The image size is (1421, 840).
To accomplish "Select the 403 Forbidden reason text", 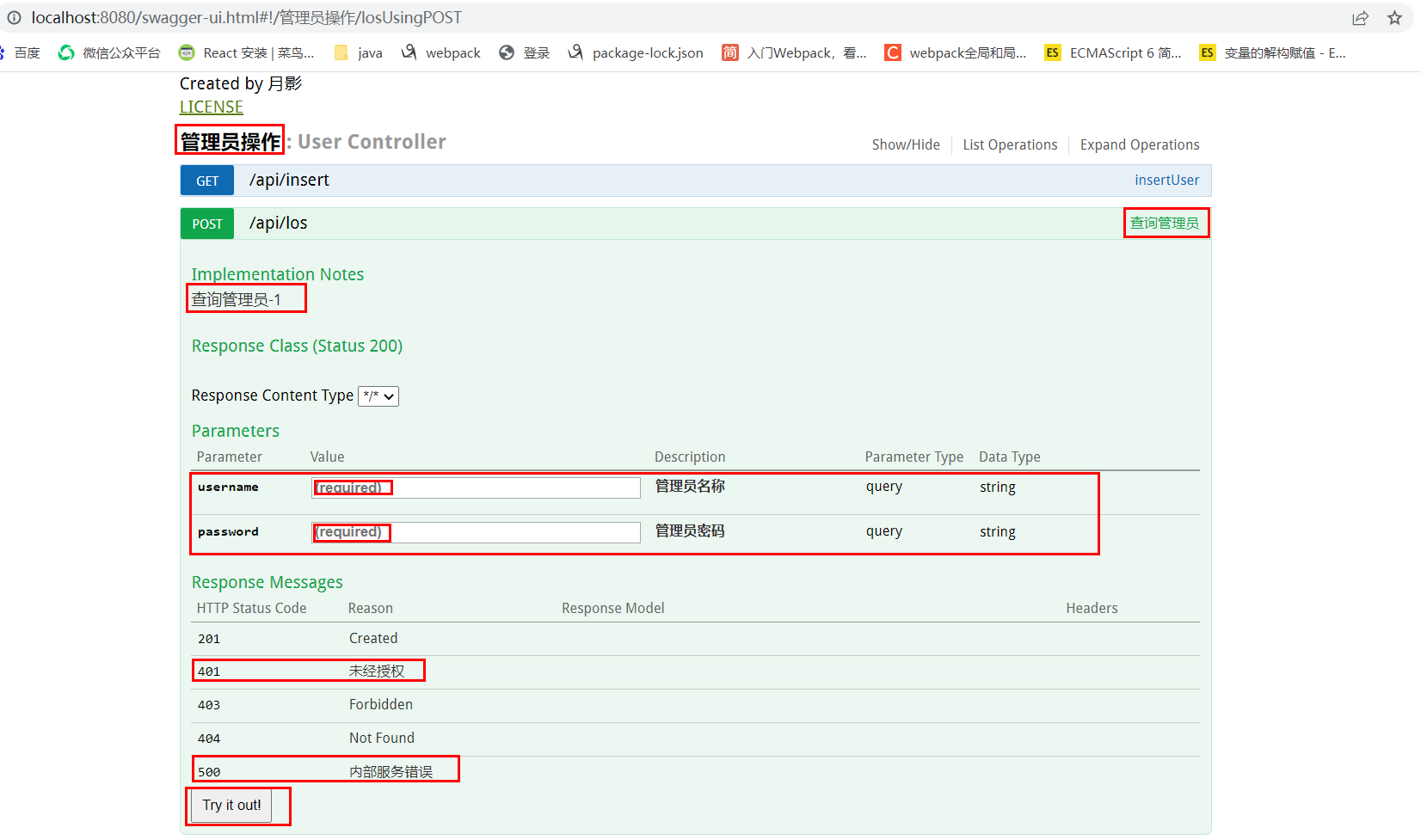I will 381,705.
